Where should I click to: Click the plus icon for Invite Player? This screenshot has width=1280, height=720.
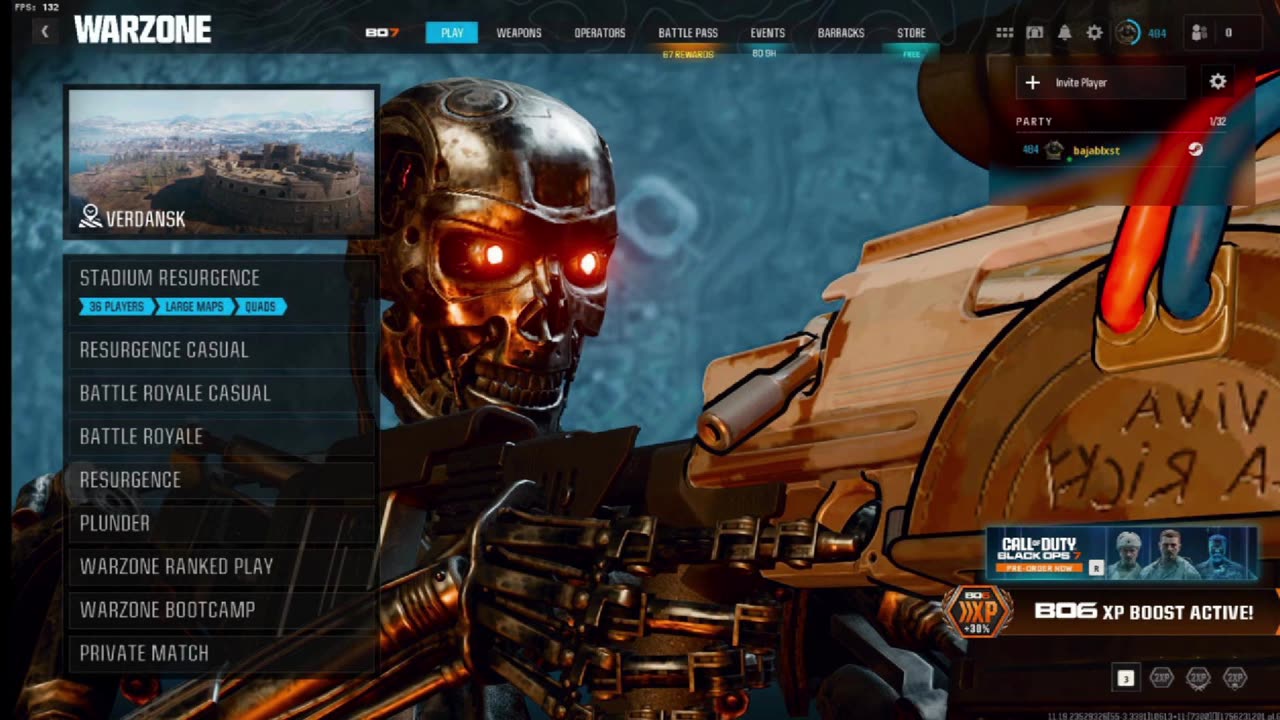(1033, 82)
